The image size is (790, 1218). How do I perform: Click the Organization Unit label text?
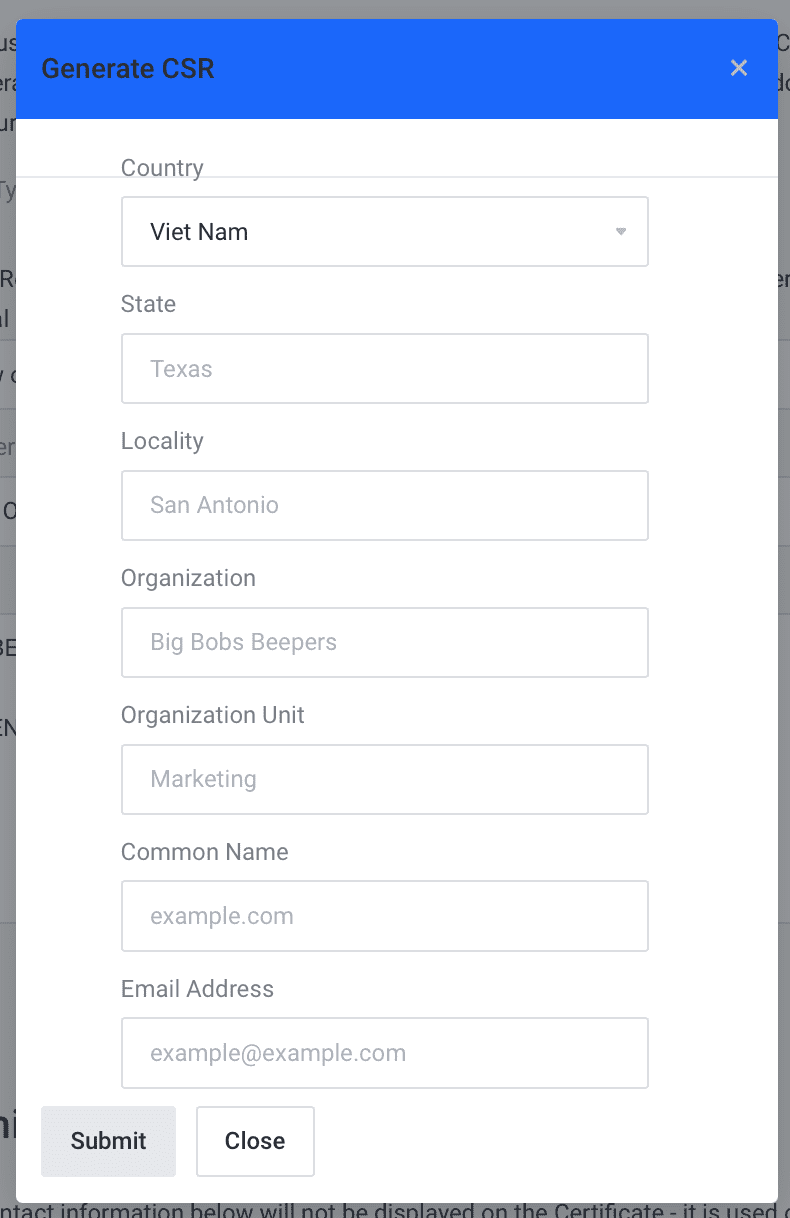213,715
